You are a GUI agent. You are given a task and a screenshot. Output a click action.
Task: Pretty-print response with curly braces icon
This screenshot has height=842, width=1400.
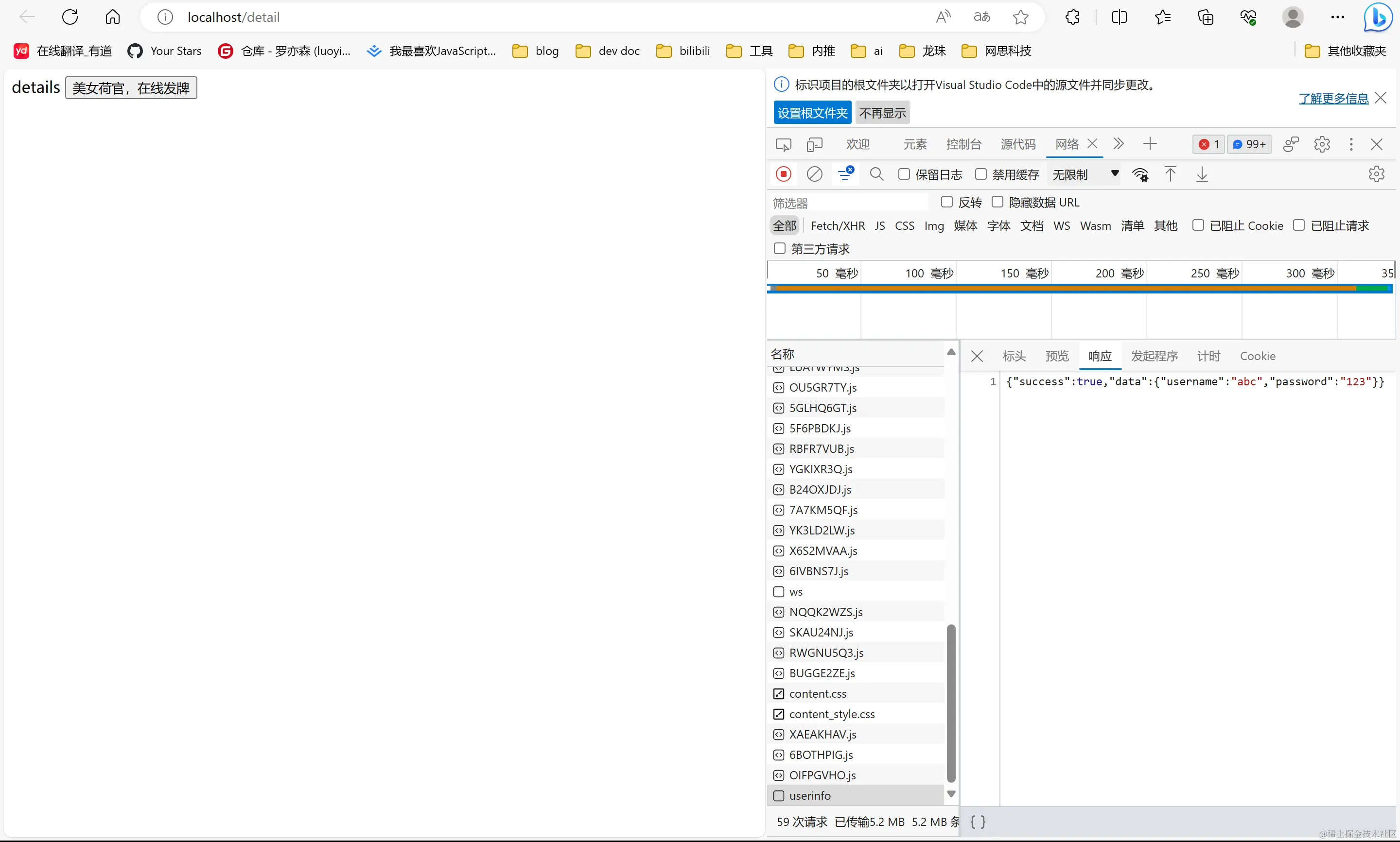tap(977, 821)
